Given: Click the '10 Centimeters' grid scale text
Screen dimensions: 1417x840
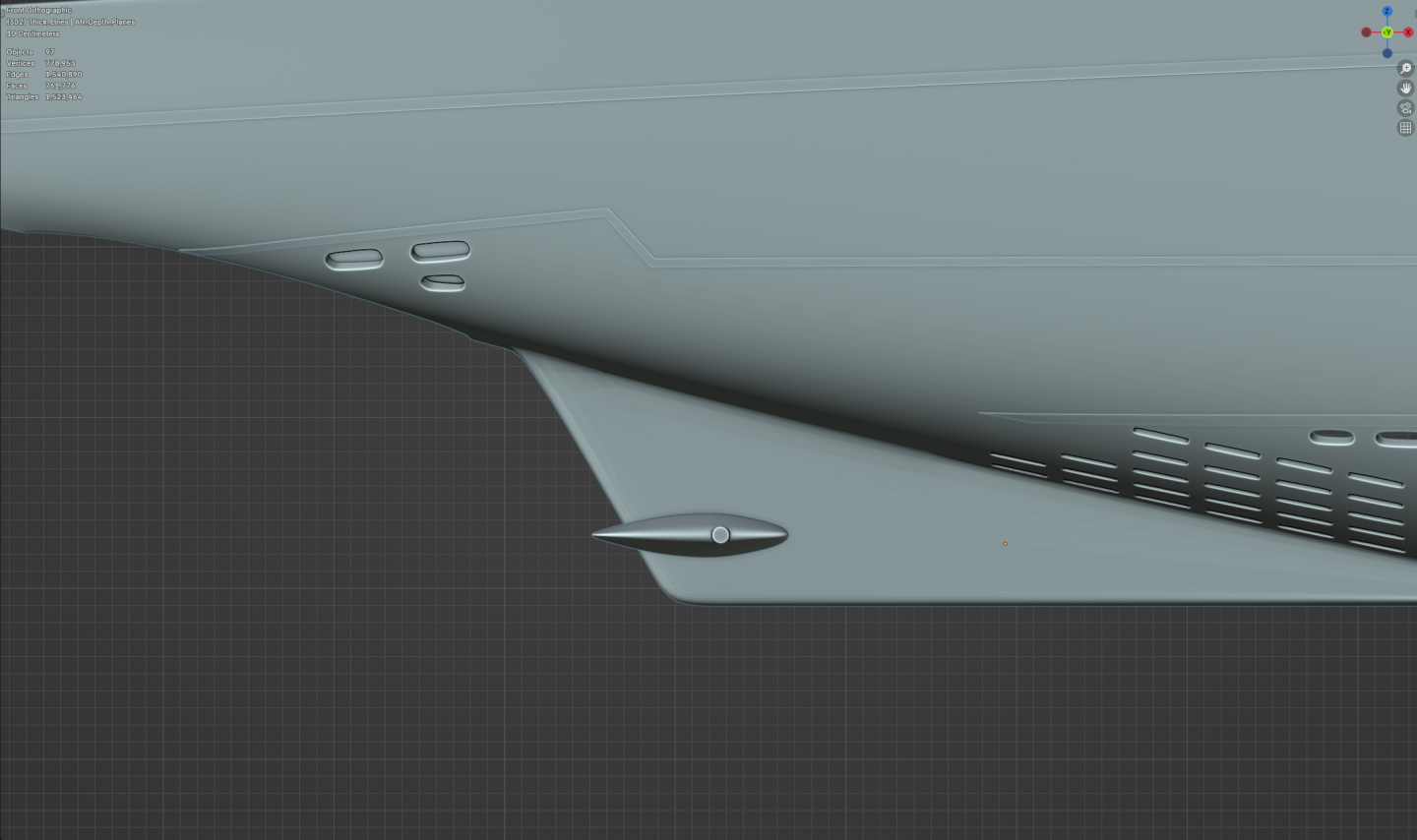Looking at the screenshot, I should click(33, 33).
